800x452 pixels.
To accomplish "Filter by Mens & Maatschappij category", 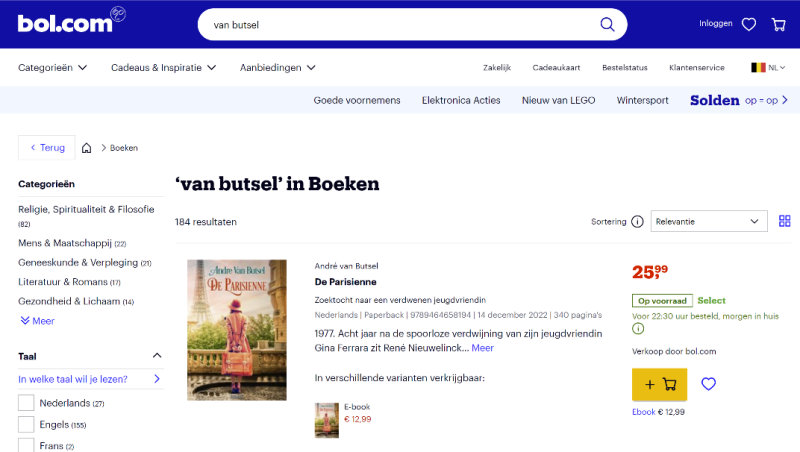I will point(72,243).
